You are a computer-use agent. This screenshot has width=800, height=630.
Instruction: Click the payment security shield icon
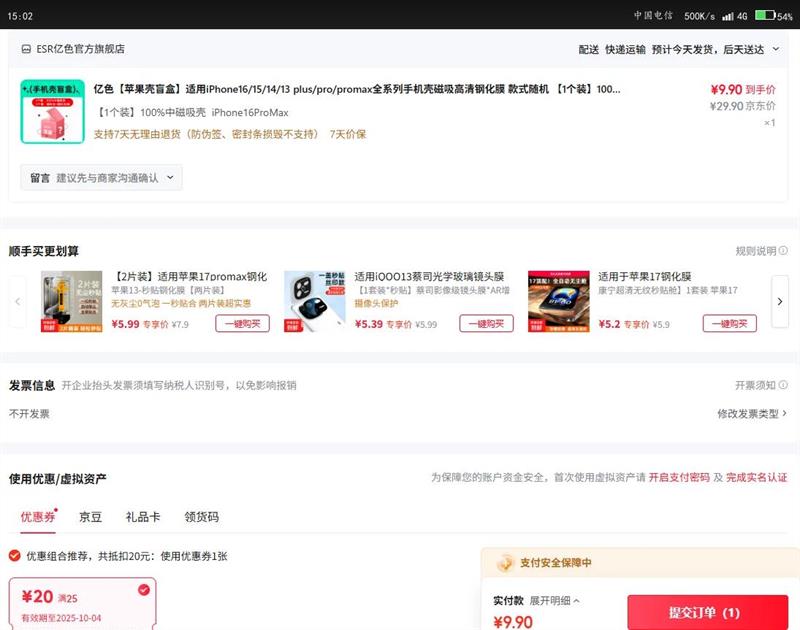point(506,563)
